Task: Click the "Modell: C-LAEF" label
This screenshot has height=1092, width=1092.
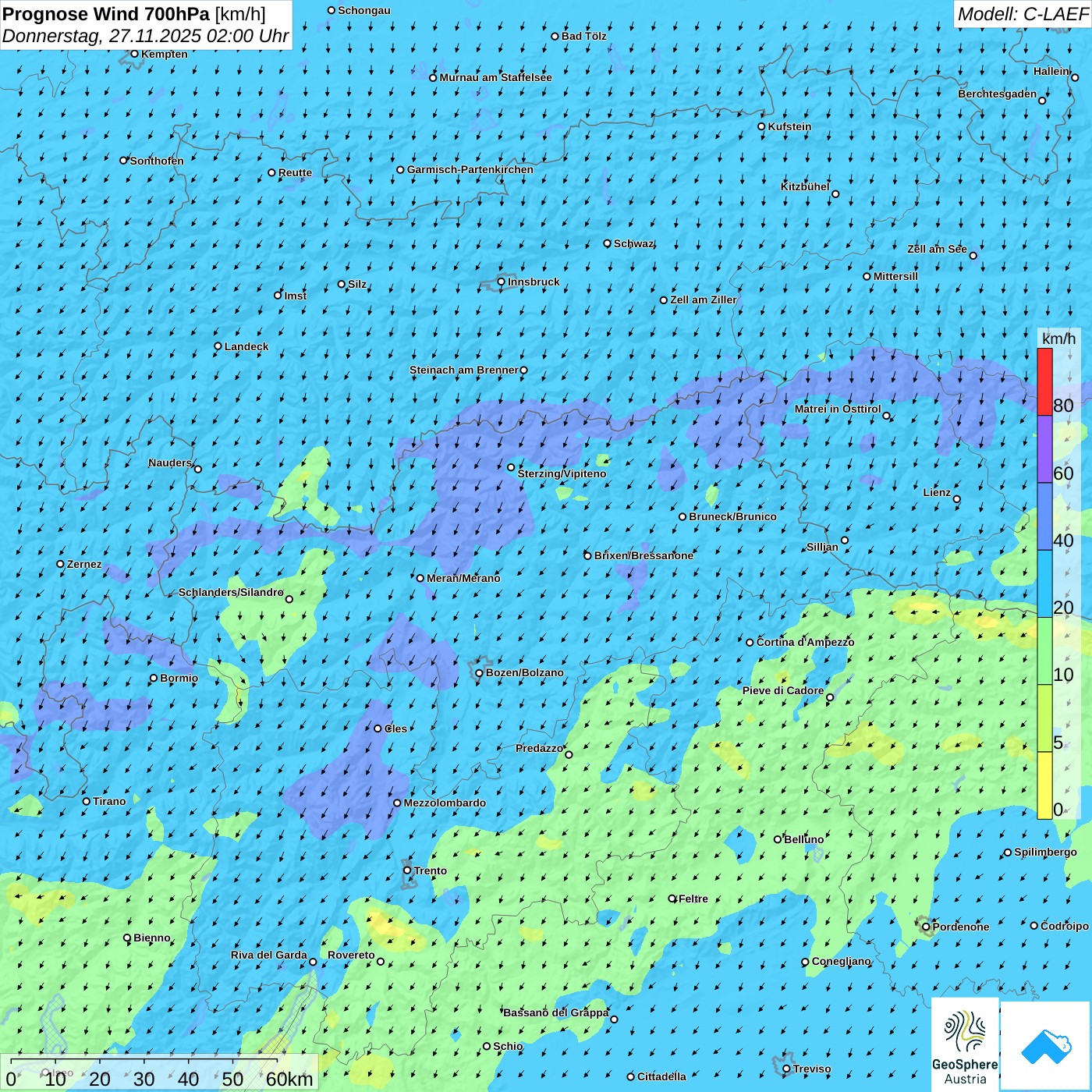Action: [1023, 14]
